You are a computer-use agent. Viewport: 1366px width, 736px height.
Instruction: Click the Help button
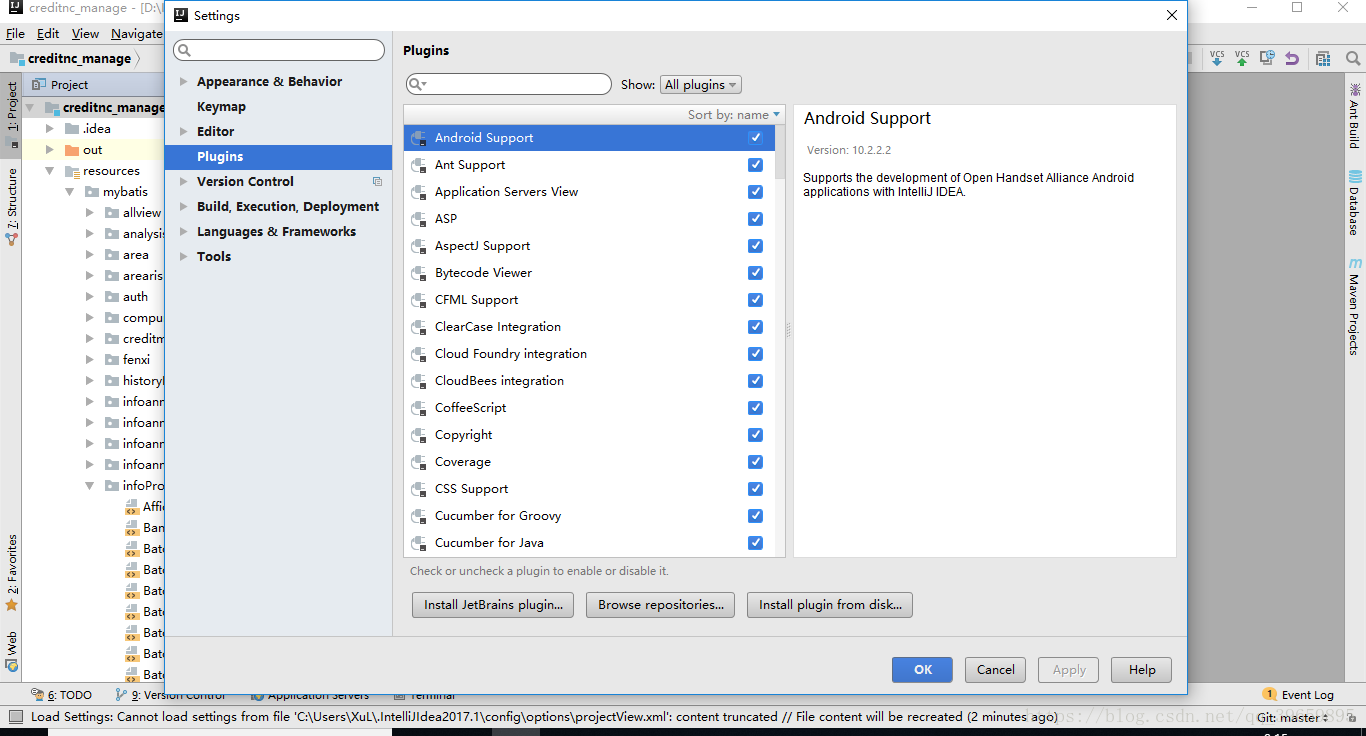pos(1142,670)
